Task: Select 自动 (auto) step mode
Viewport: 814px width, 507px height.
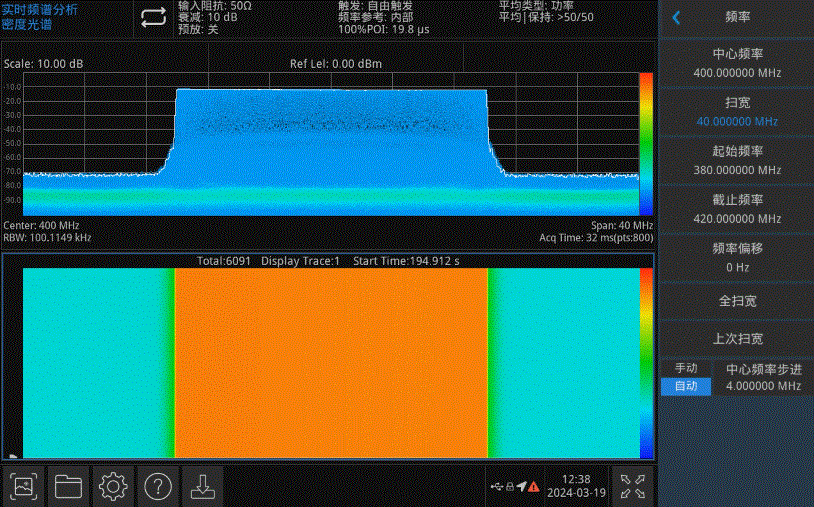Action: click(686, 386)
